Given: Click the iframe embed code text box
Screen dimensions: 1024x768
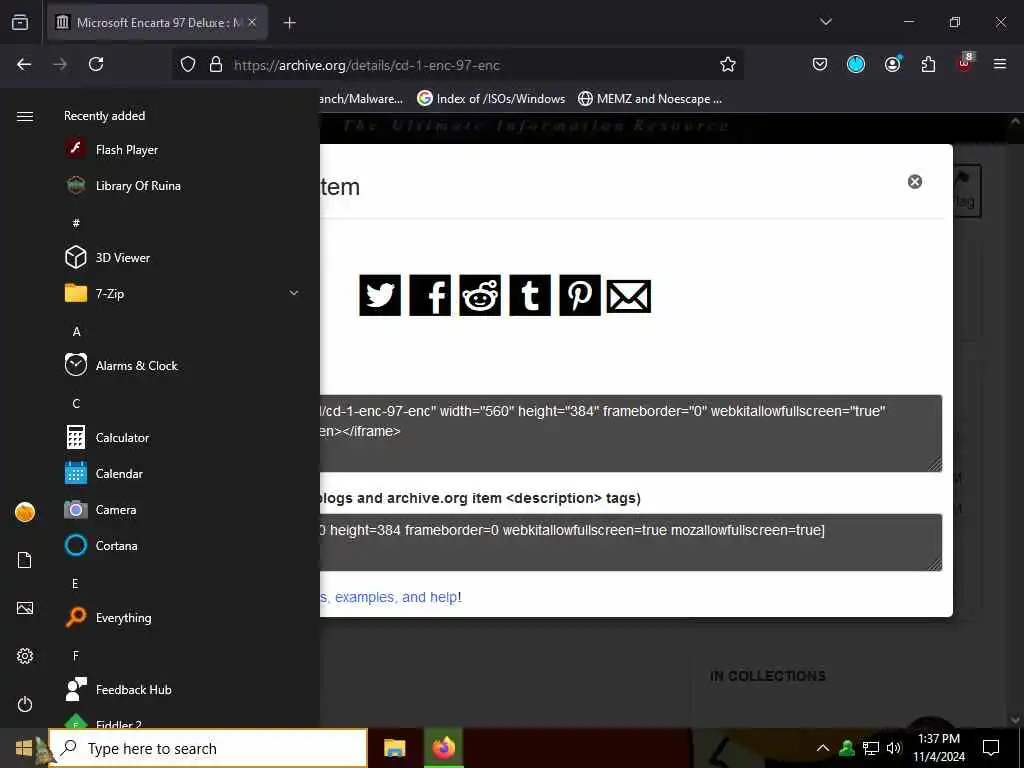Looking at the screenshot, I should 631,433.
